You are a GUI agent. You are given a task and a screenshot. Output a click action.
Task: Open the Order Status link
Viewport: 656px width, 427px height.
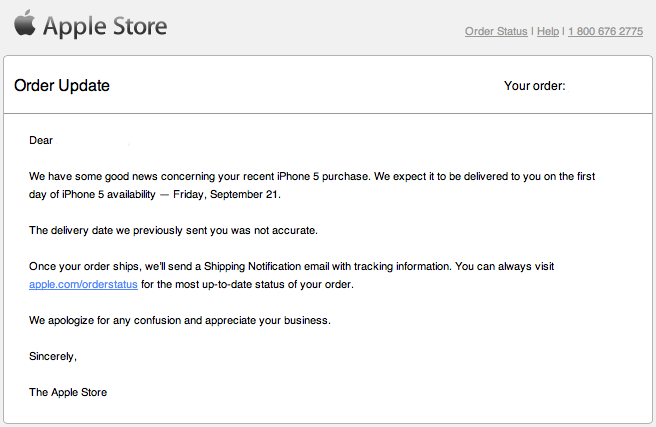[x=496, y=31]
